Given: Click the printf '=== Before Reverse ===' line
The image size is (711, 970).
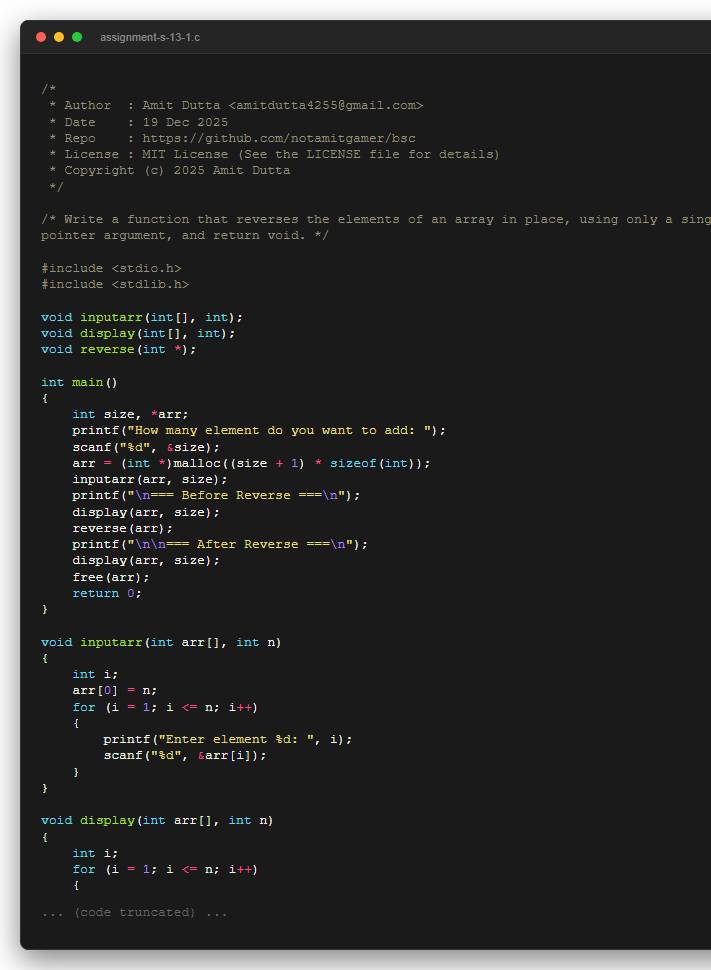Looking at the screenshot, I should click(216, 496).
